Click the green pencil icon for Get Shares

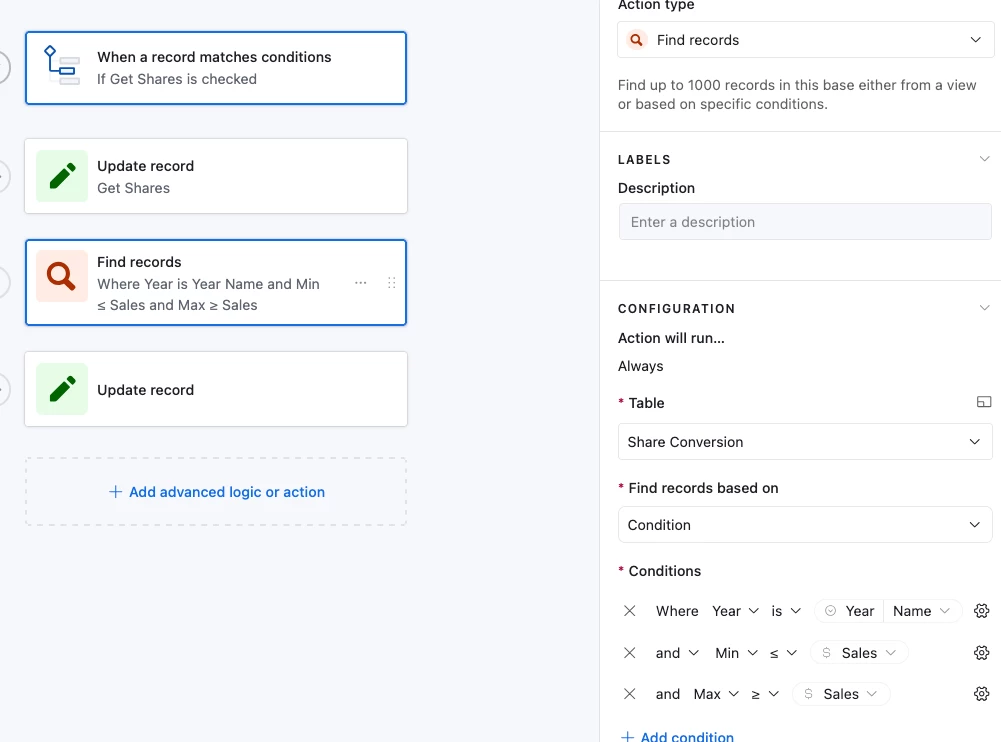(62, 176)
